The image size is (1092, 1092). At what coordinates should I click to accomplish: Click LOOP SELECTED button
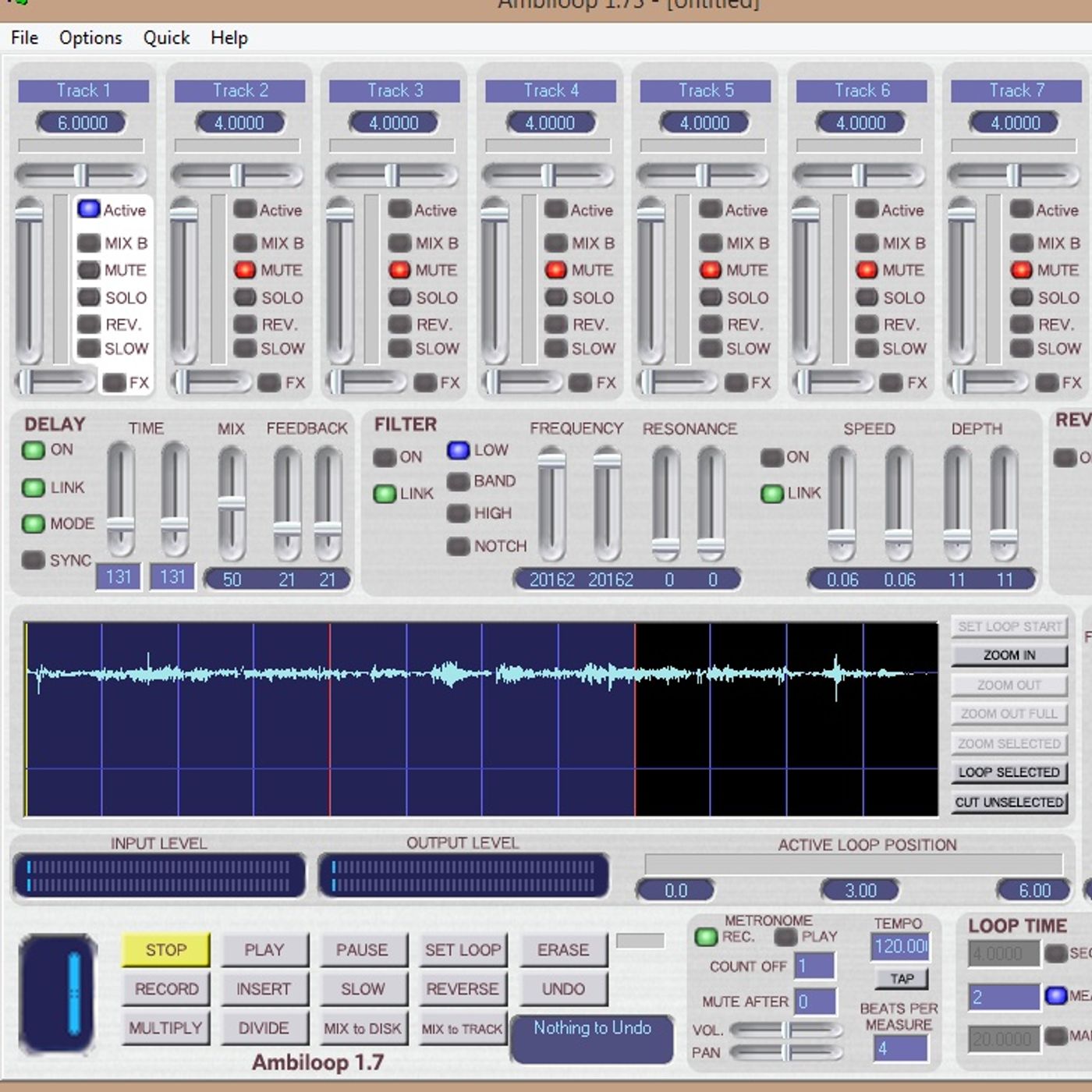point(1009,772)
